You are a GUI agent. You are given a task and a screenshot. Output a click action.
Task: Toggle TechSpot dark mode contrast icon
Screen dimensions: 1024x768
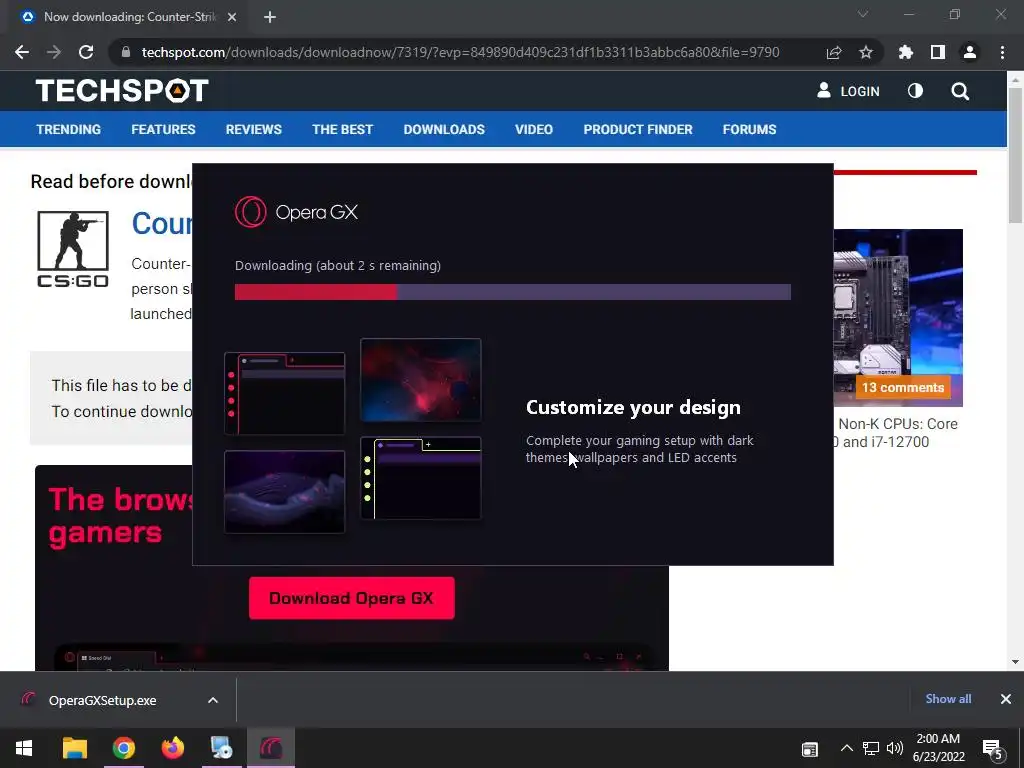click(915, 91)
